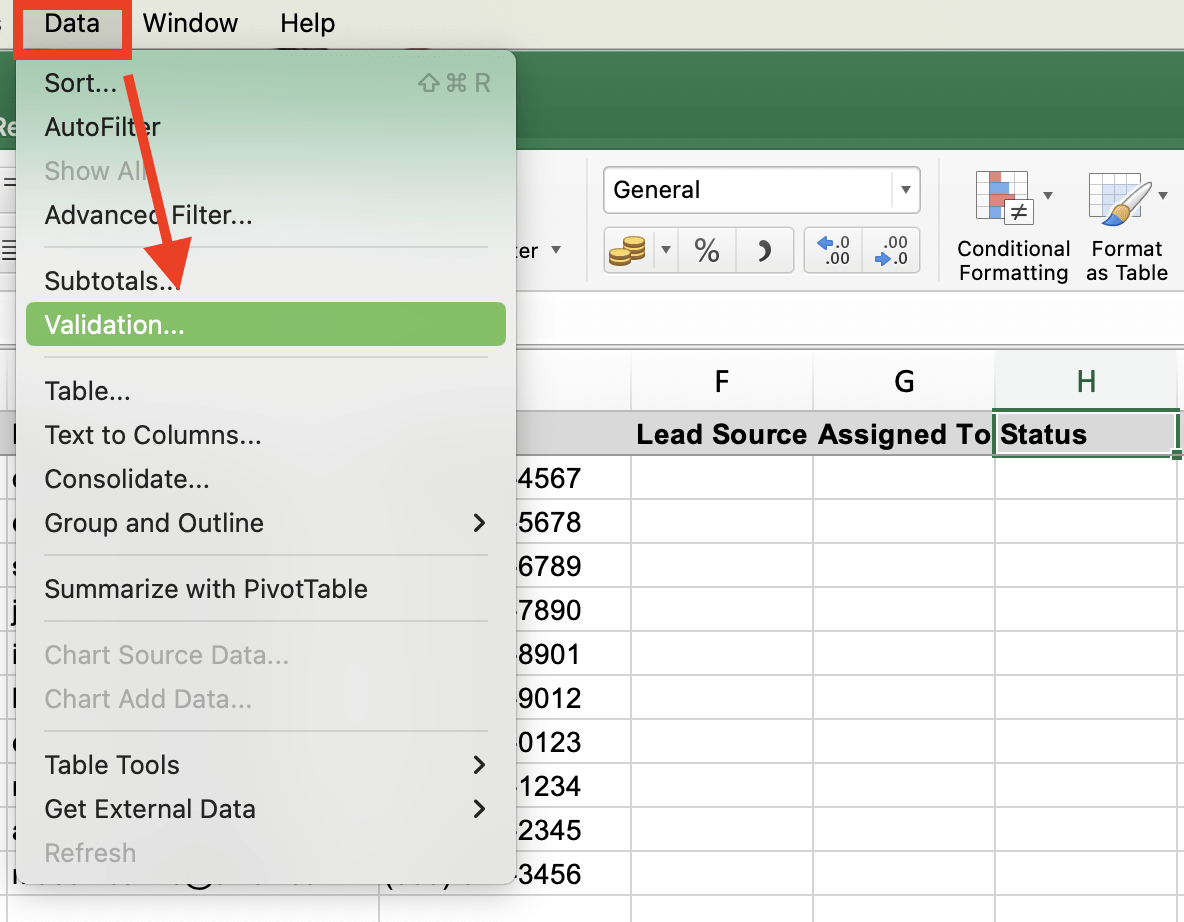This screenshot has width=1184, height=922.
Task: Click the cell ending in 2345
Action: point(573,830)
